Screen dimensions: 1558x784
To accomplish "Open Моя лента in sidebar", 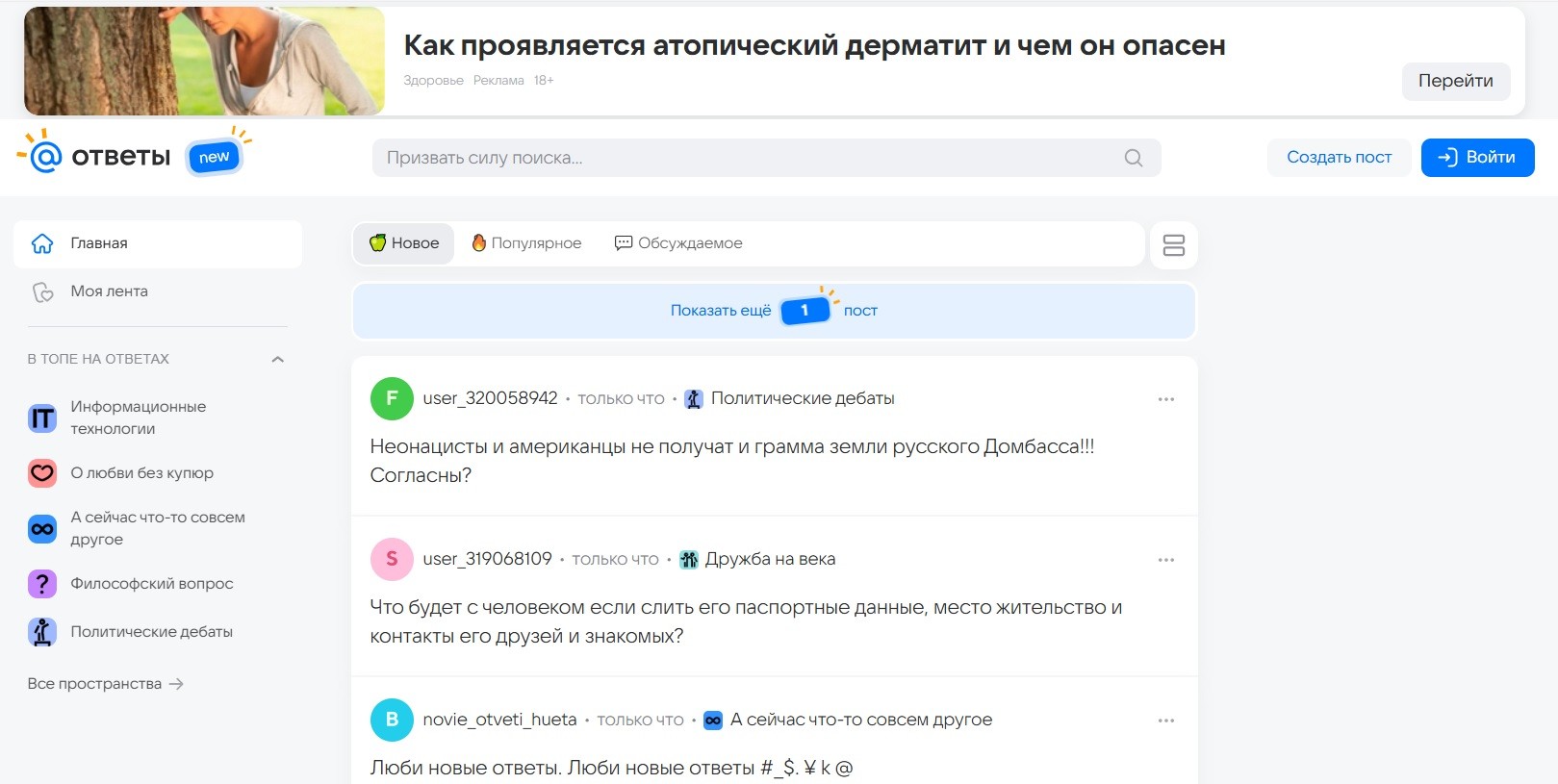I will [158, 291].
